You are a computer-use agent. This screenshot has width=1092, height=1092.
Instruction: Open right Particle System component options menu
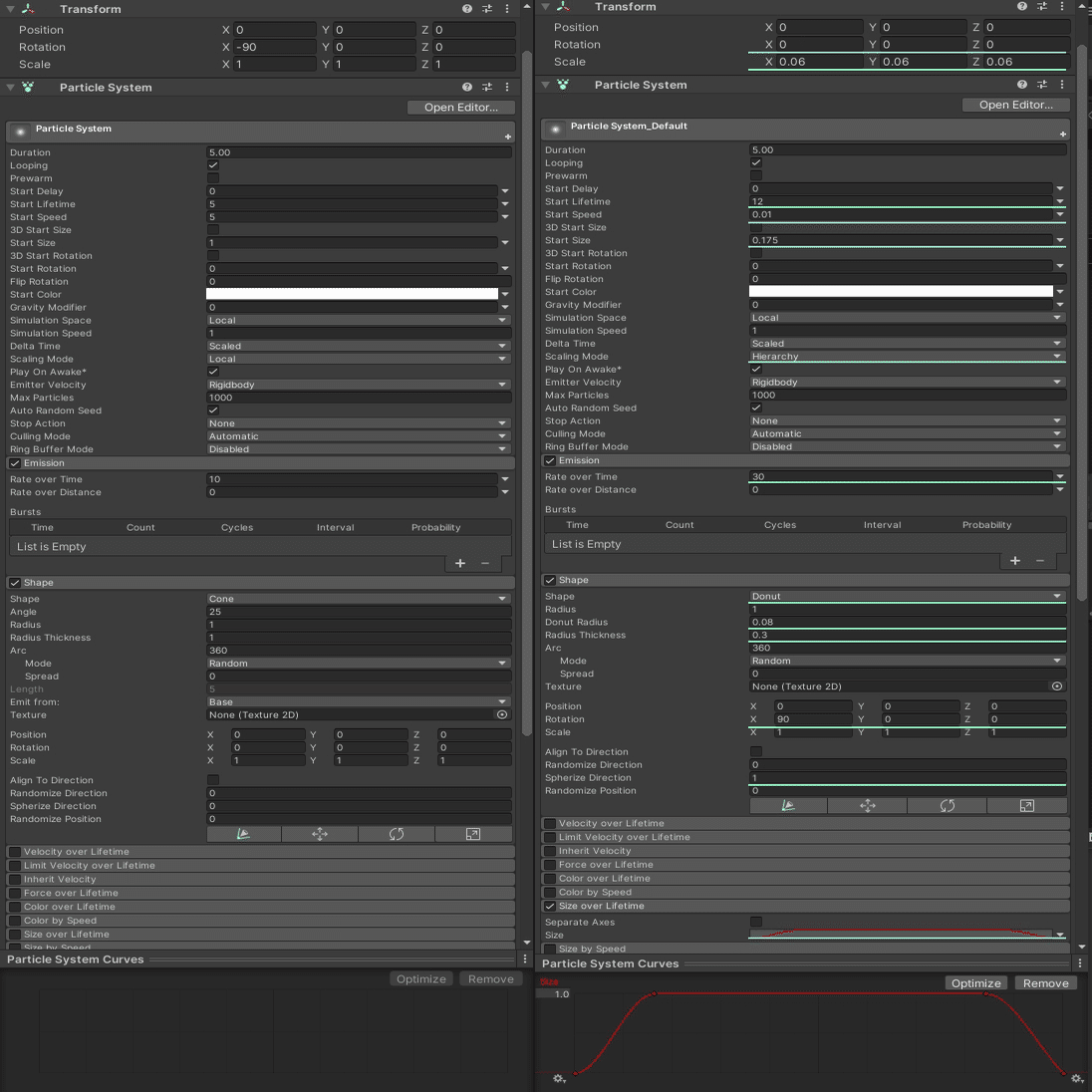click(x=1062, y=85)
